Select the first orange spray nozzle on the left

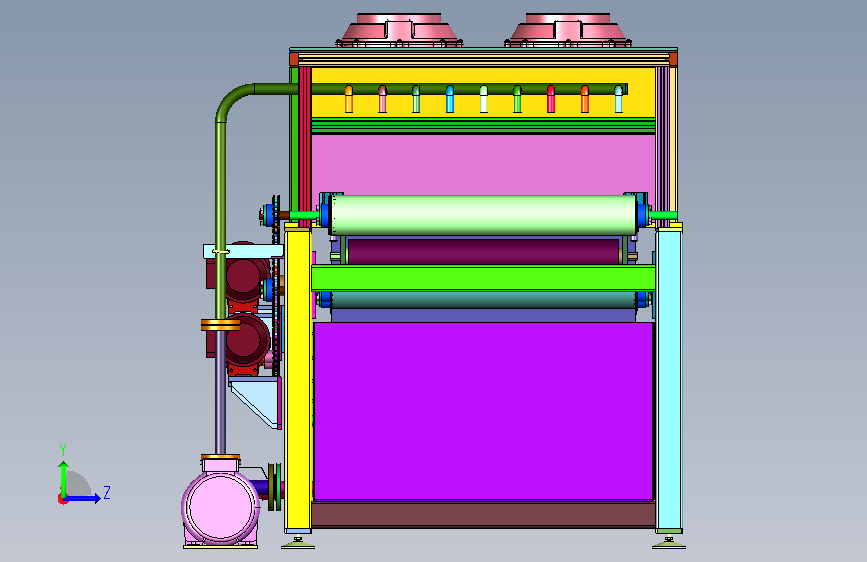(349, 99)
